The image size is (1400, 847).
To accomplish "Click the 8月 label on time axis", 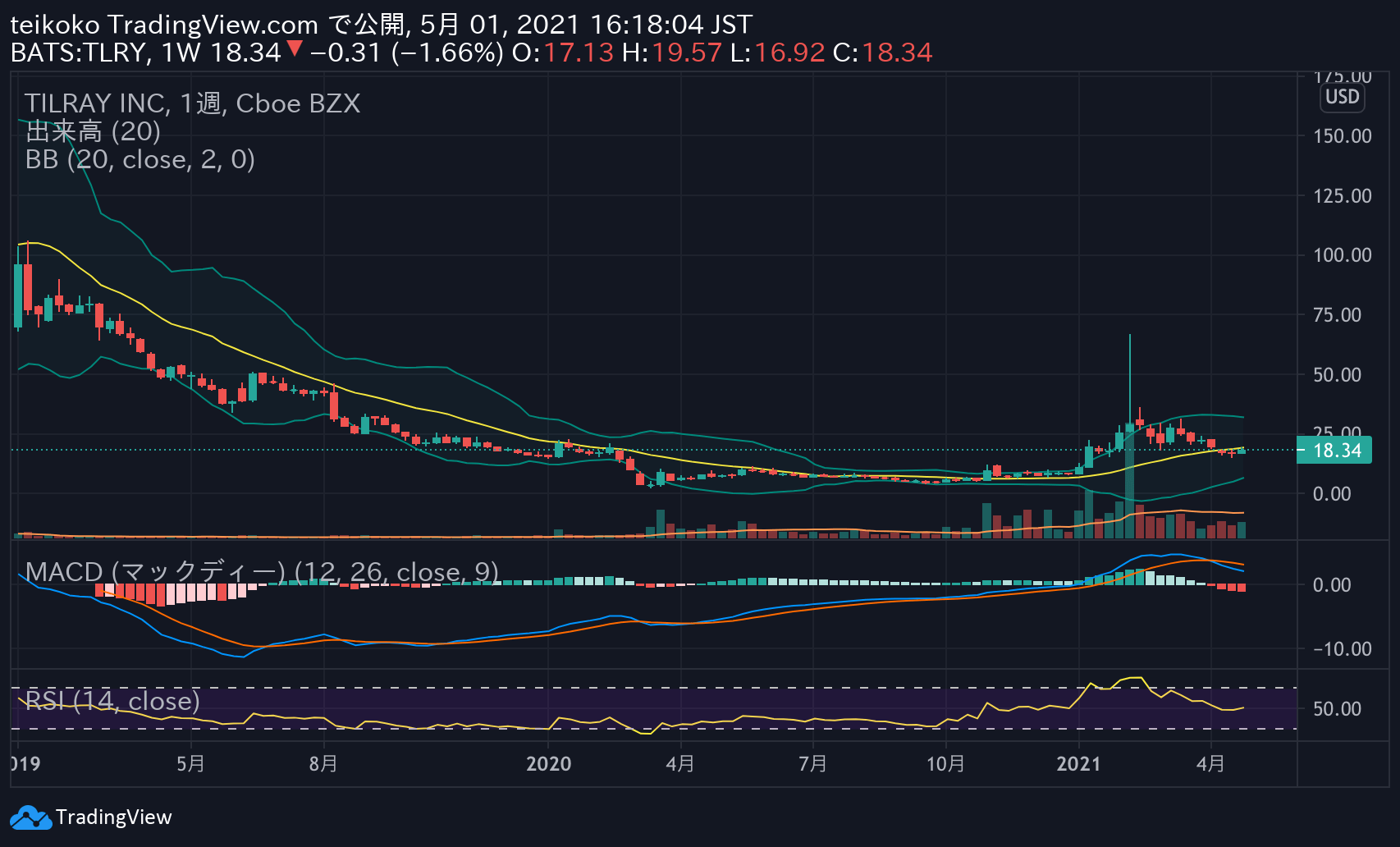I will tap(323, 764).
